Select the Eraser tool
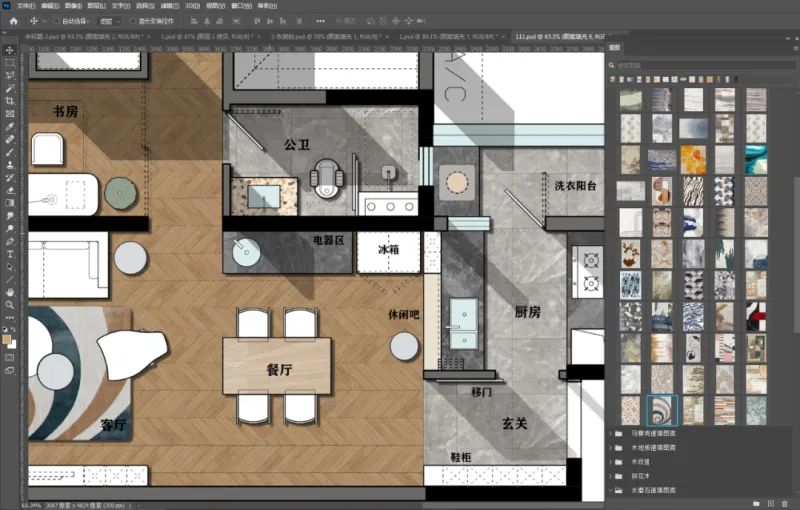The width and height of the screenshot is (800, 510). 9,190
